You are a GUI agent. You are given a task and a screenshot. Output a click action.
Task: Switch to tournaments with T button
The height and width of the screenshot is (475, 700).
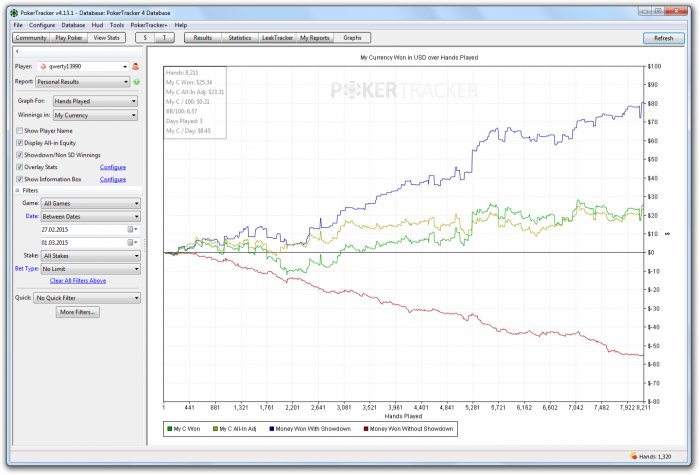[165, 37]
